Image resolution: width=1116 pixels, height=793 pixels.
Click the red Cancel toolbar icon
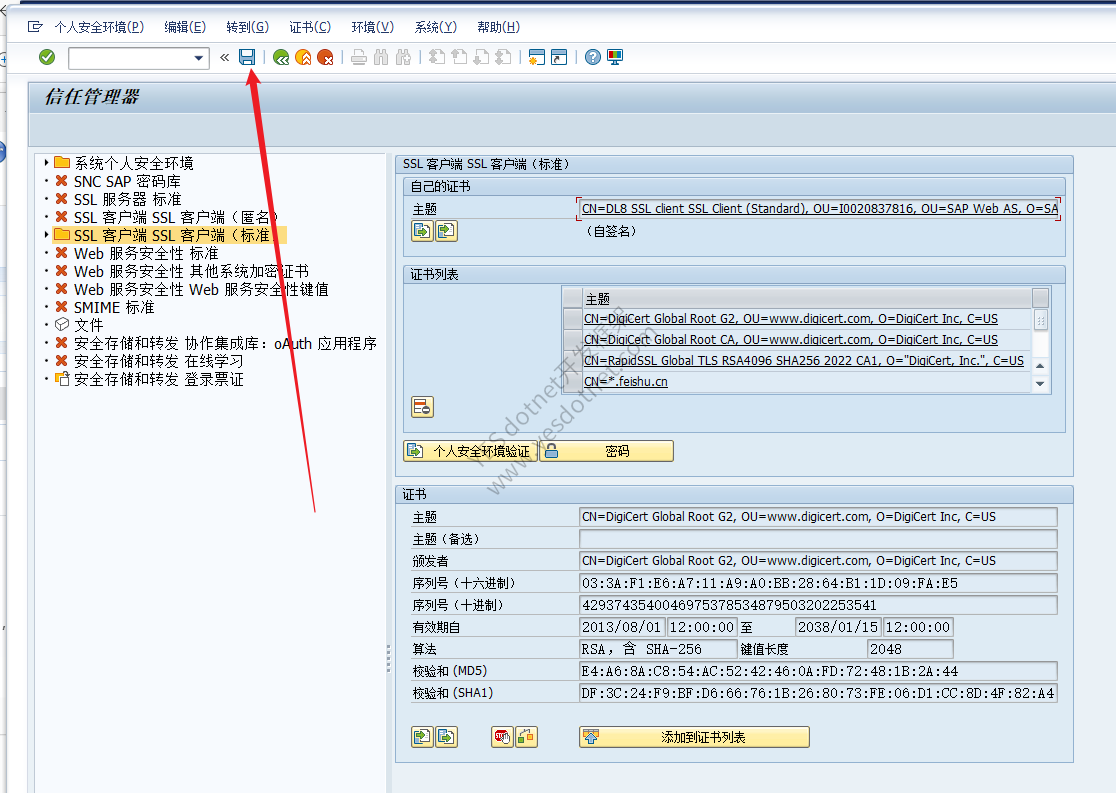click(325, 57)
